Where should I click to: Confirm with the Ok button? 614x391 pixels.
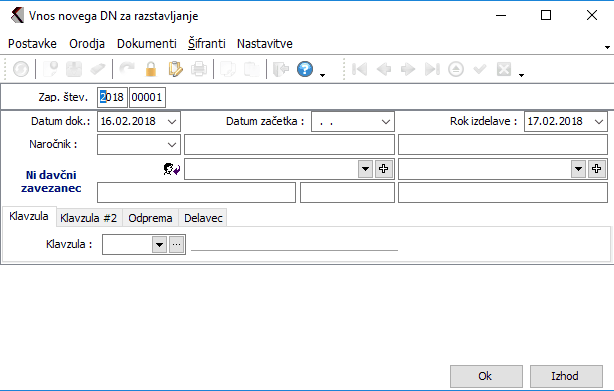coord(486,376)
